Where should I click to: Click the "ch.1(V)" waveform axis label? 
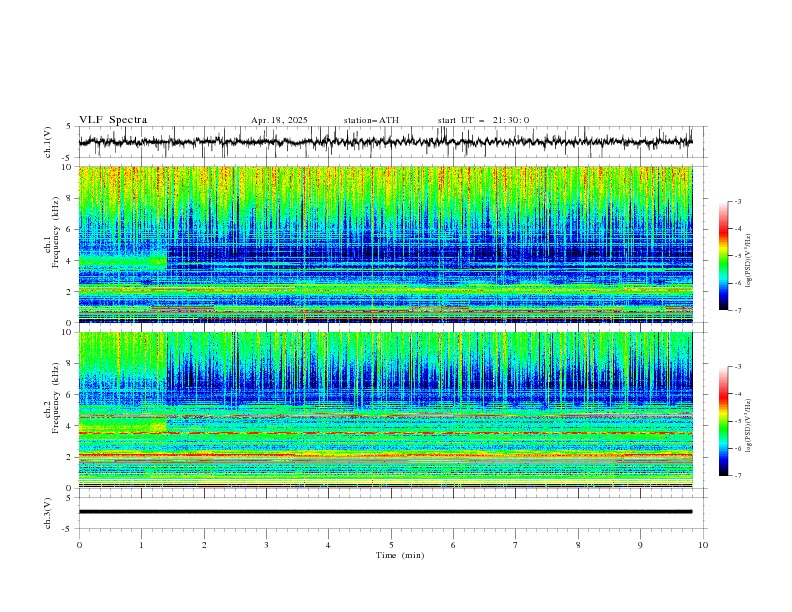tap(48, 142)
